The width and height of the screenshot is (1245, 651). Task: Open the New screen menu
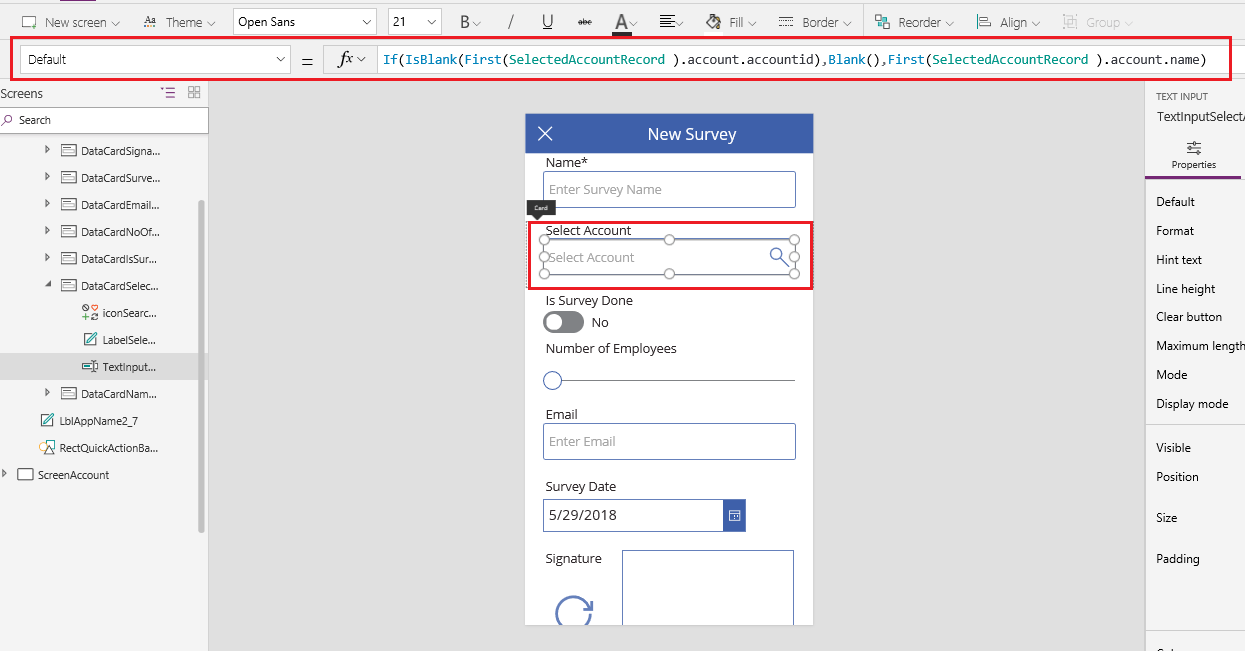coord(69,20)
